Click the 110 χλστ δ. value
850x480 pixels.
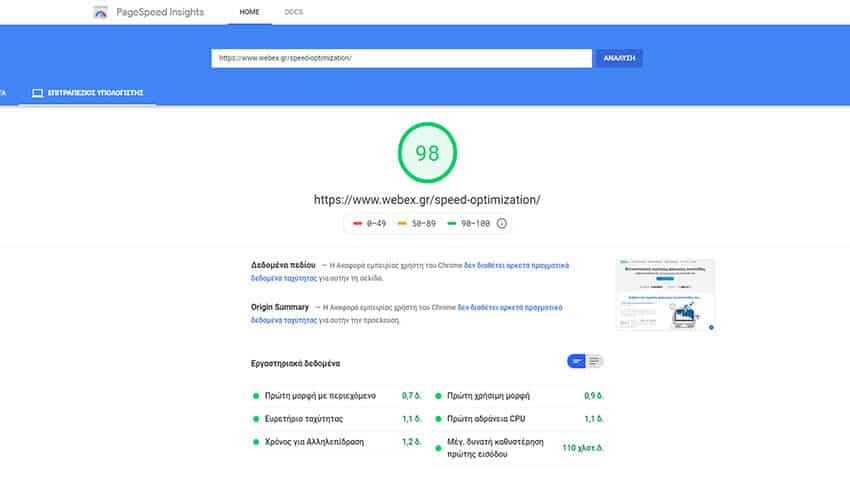[582, 448]
